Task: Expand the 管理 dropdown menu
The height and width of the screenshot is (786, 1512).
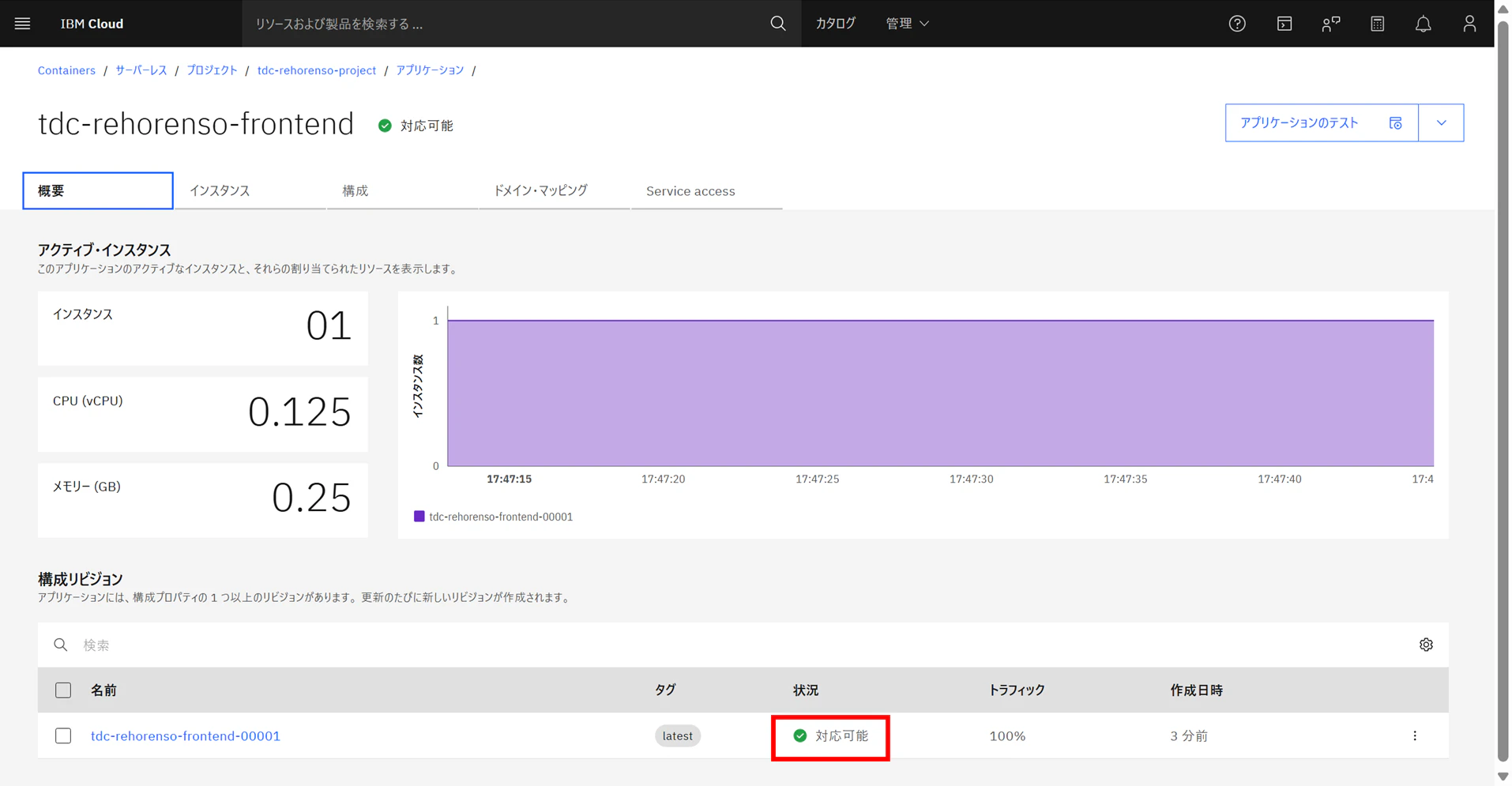Action: pyautogui.click(x=907, y=24)
